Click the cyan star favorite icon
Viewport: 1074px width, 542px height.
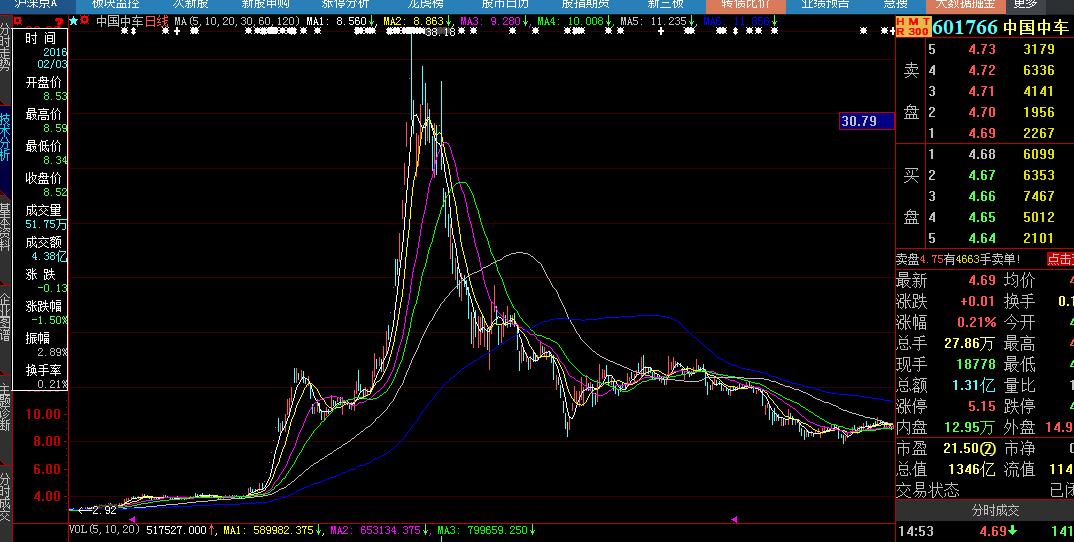(74, 20)
